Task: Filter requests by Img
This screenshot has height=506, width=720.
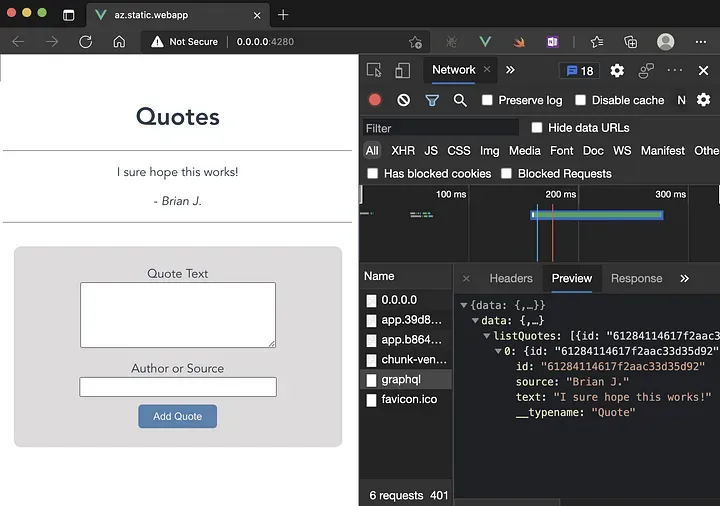Action: tap(489, 151)
